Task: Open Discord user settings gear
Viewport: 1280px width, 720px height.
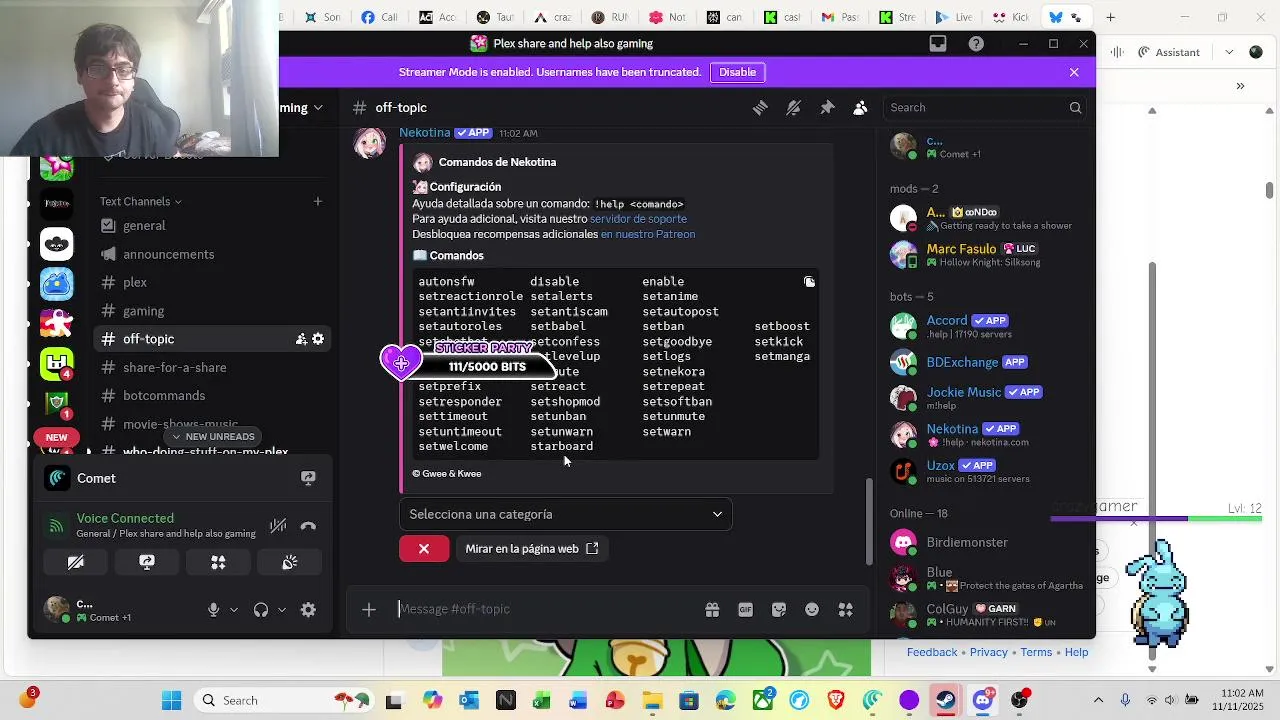Action: [308, 610]
